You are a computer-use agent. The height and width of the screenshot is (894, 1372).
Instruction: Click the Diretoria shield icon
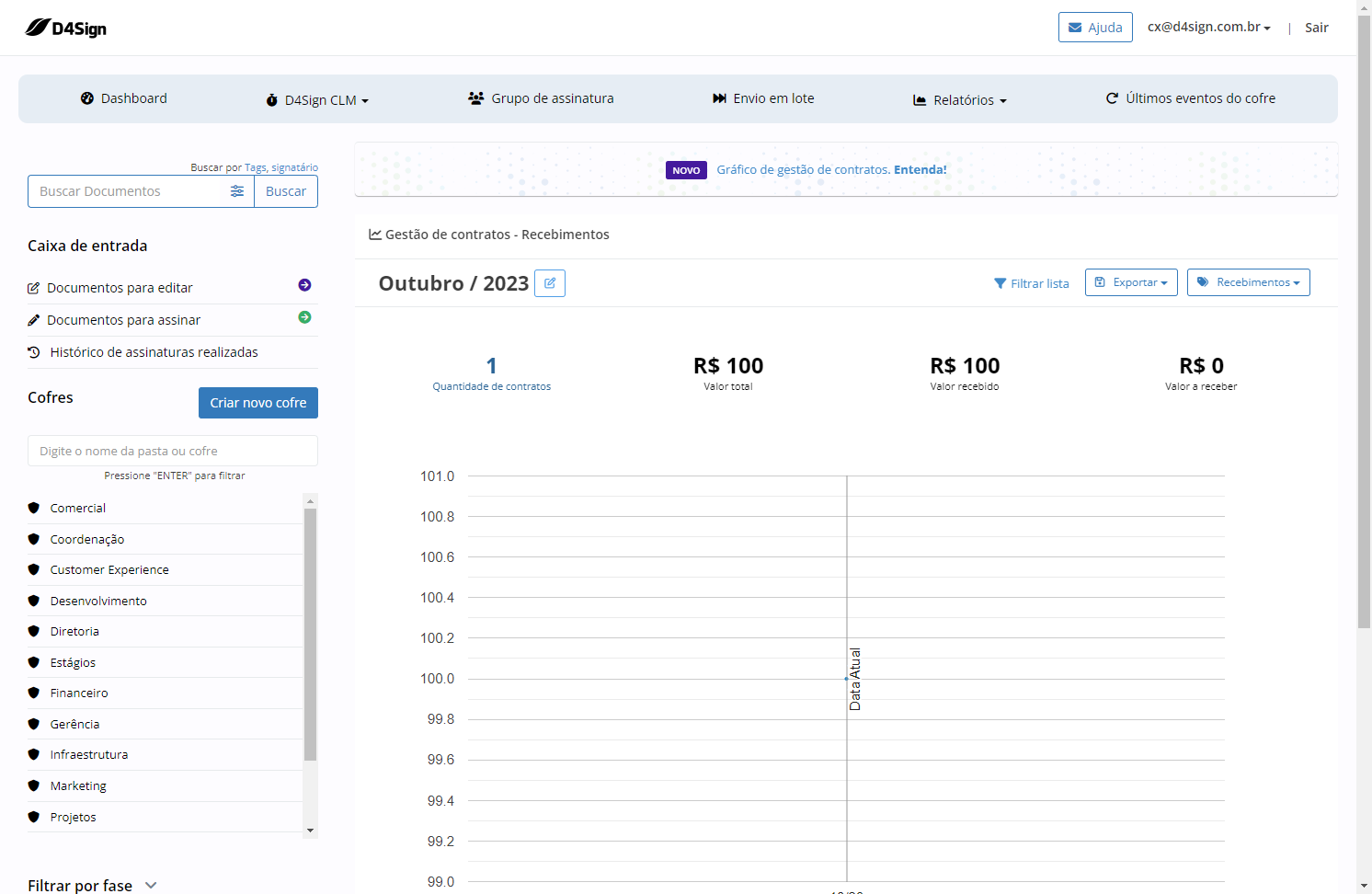[x=34, y=631]
